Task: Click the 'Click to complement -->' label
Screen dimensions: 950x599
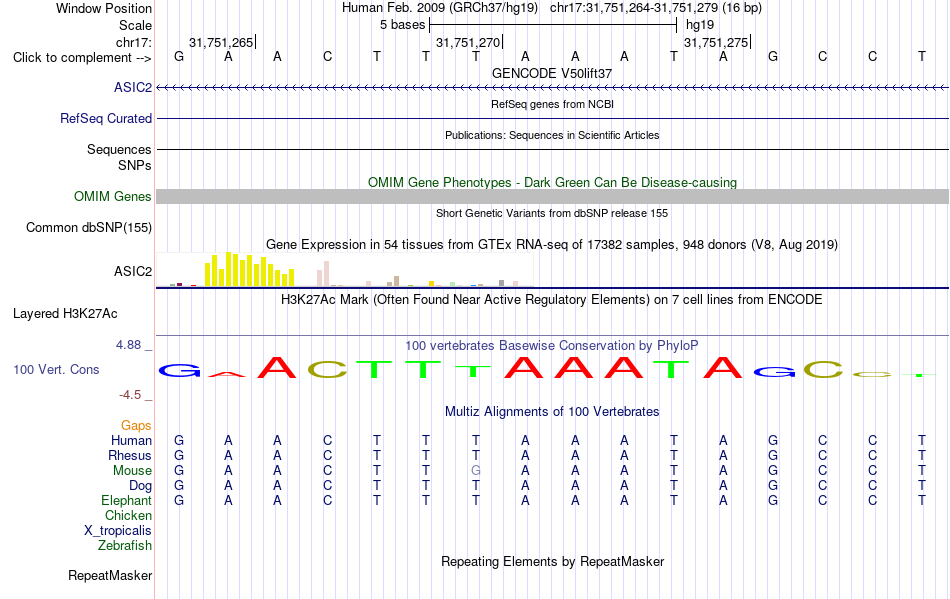Action: pos(82,58)
